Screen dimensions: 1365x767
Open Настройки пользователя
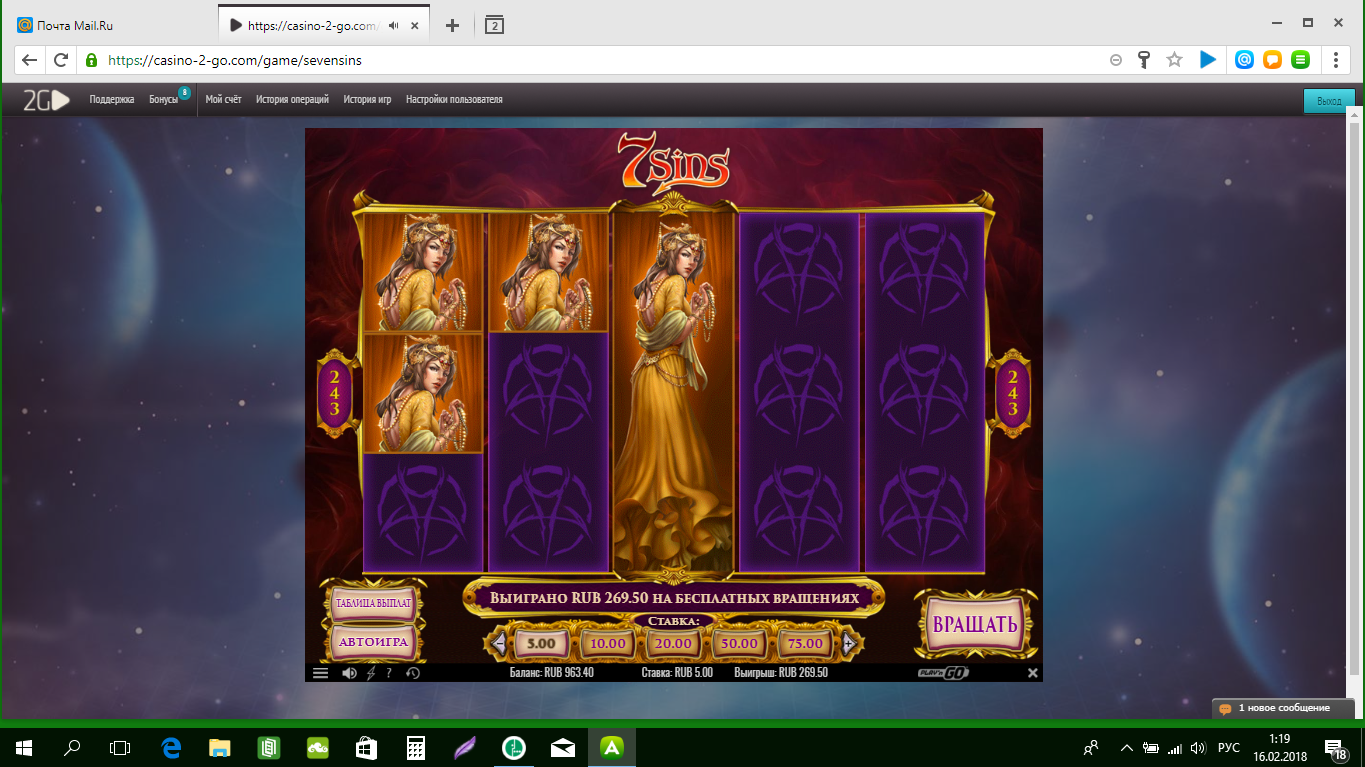point(454,100)
